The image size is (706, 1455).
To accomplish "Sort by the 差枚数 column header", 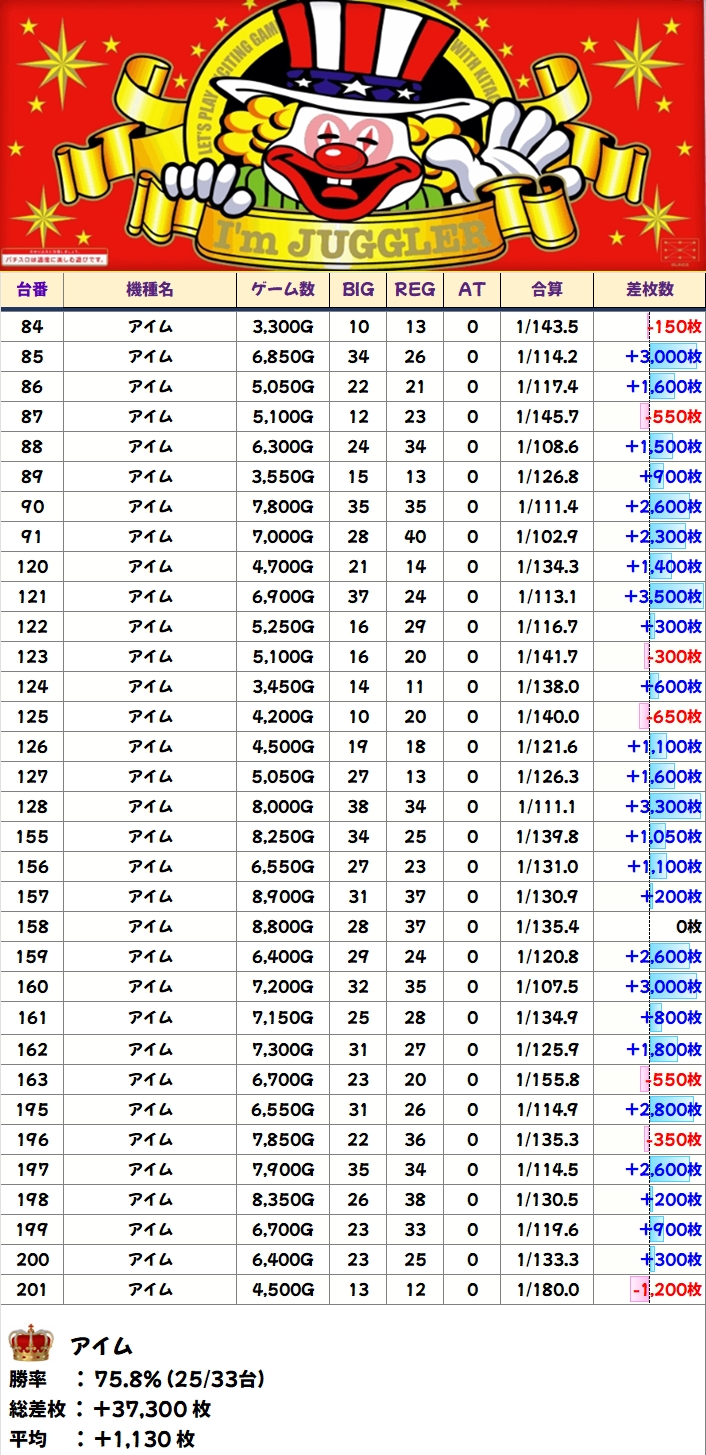I will click(x=649, y=289).
